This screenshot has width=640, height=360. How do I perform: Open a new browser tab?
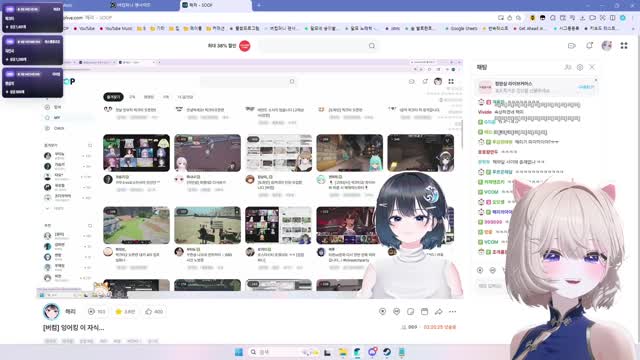pyautogui.click(x=259, y=5)
